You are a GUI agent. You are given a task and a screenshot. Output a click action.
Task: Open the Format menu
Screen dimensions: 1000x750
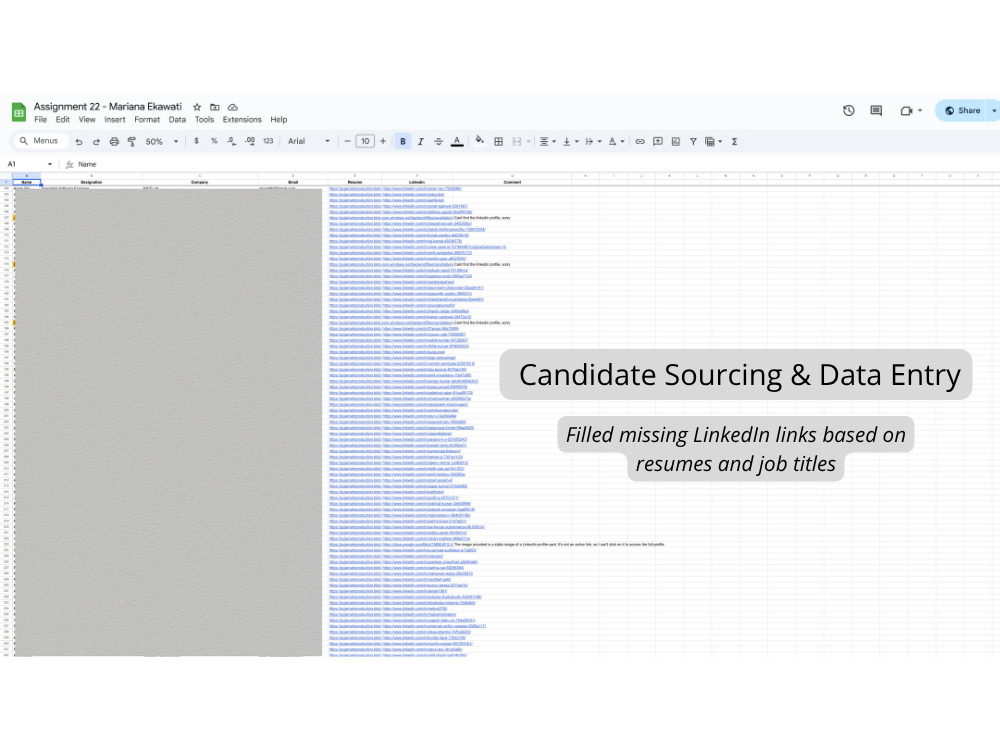click(147, 119)
